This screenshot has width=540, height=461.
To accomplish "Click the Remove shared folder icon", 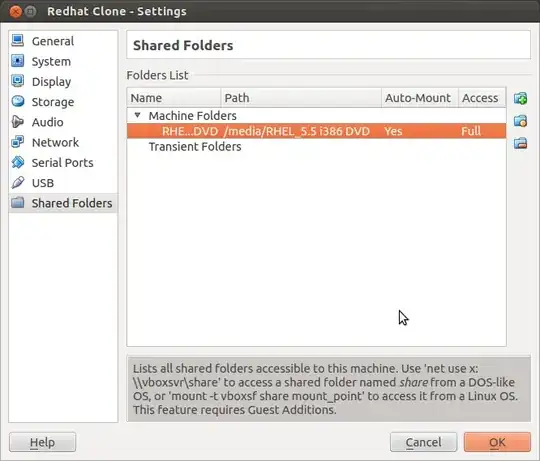I will point(520,143).
